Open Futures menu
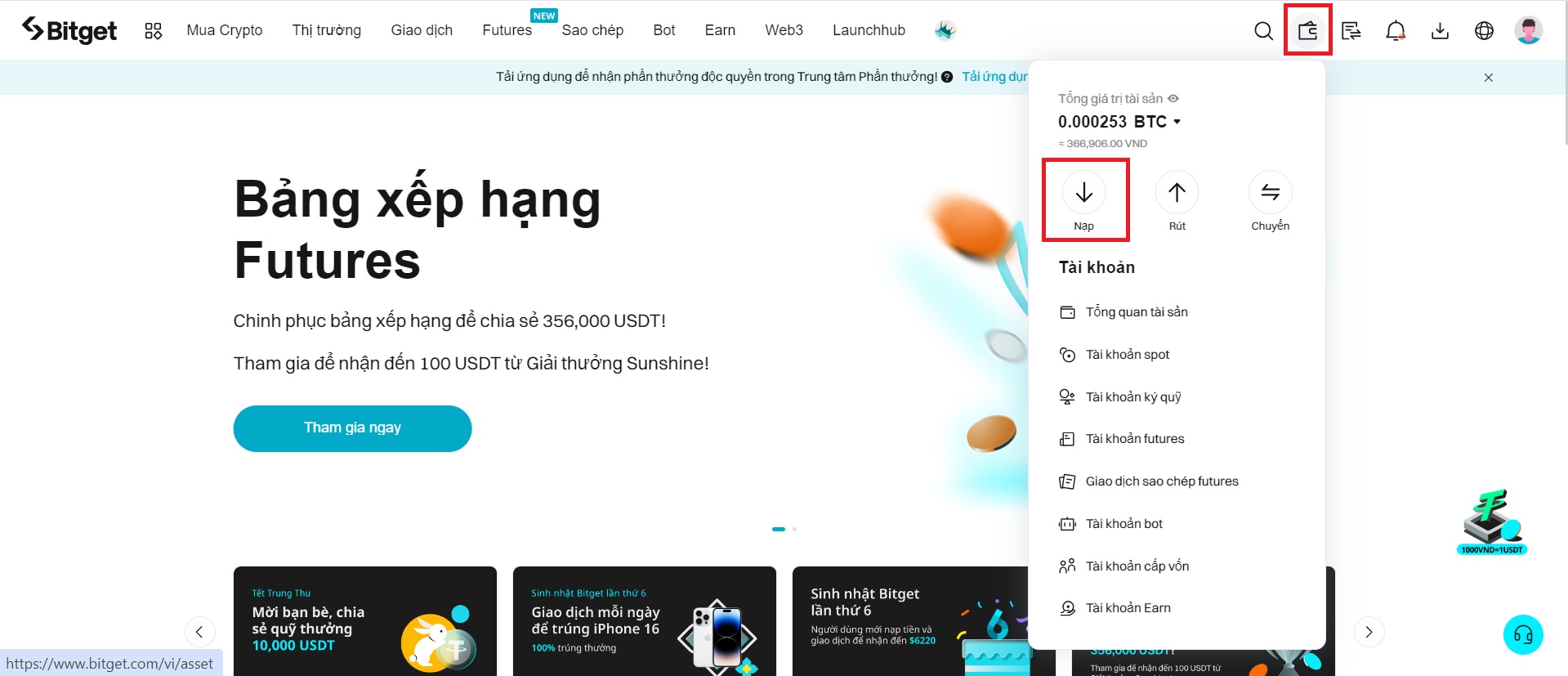The height and width of the screenshot is (676, 1568). [507, 30]
